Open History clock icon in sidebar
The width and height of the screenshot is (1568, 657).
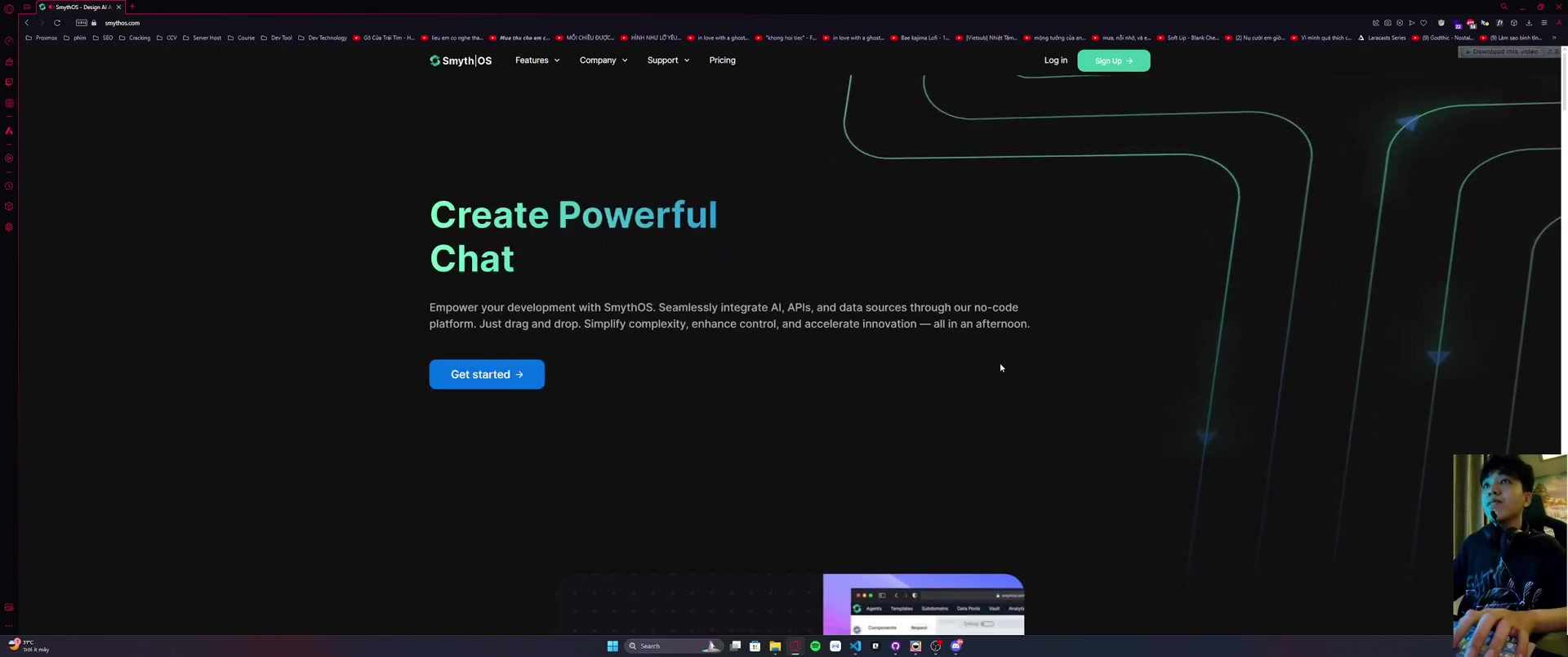click(9, 186)
